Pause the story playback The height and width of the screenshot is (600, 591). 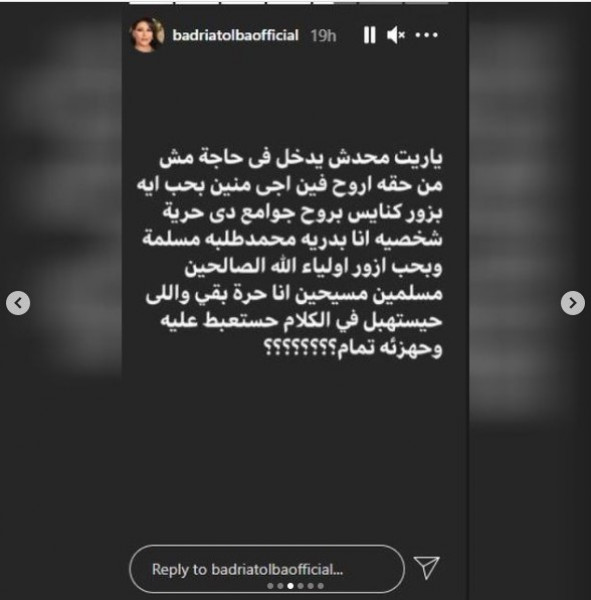(x=369, y=35)
